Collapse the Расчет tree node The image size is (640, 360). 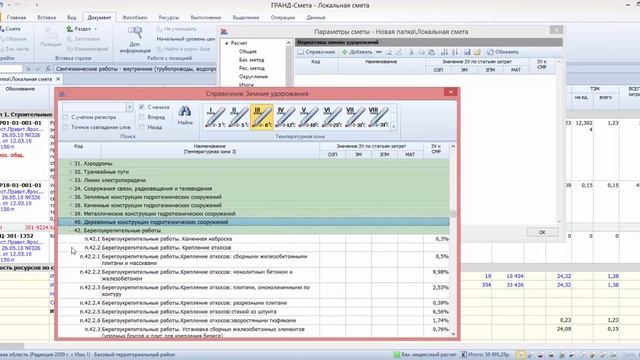[227, 43]
